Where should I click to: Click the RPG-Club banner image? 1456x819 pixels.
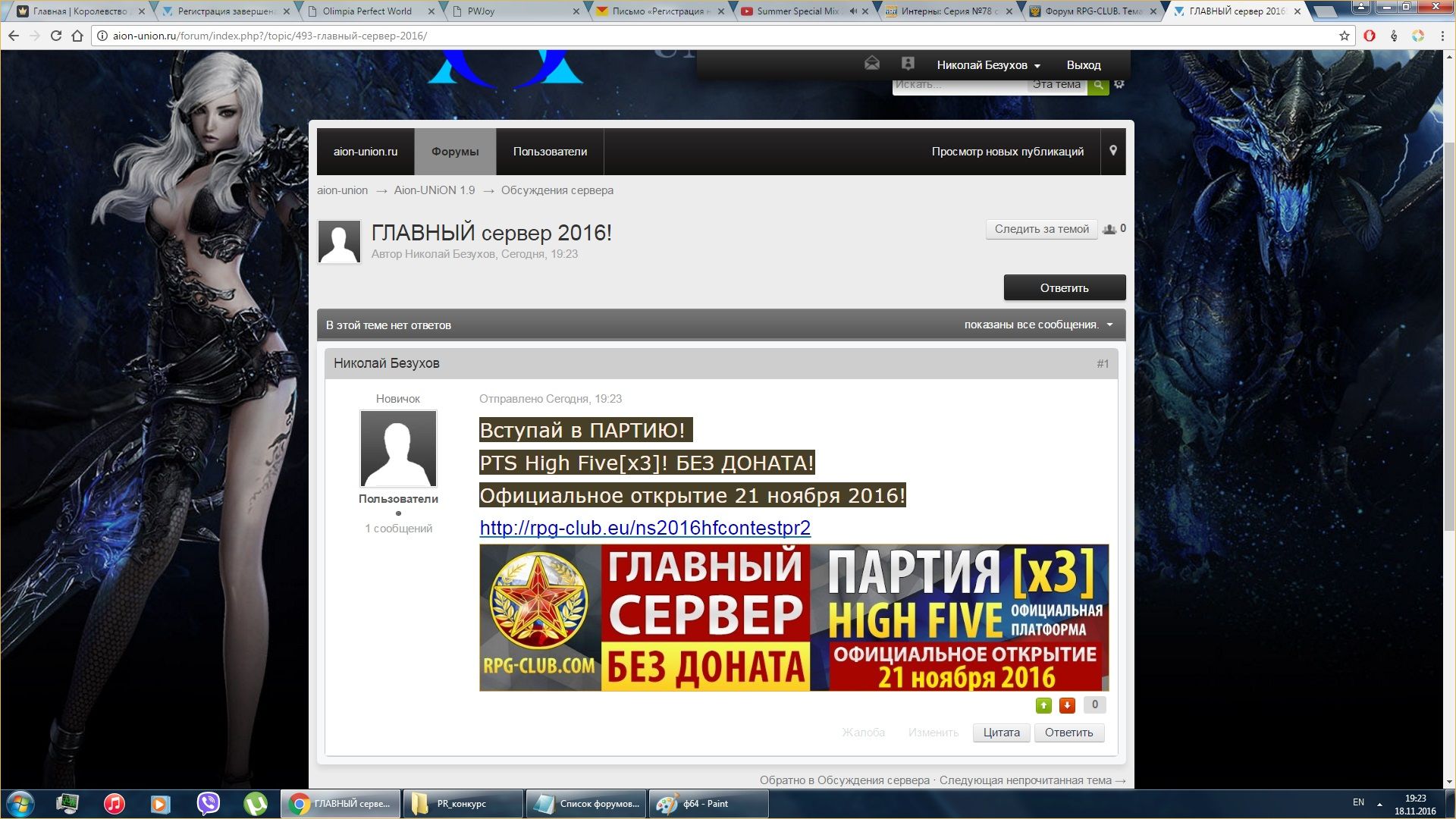coord(794,617)
